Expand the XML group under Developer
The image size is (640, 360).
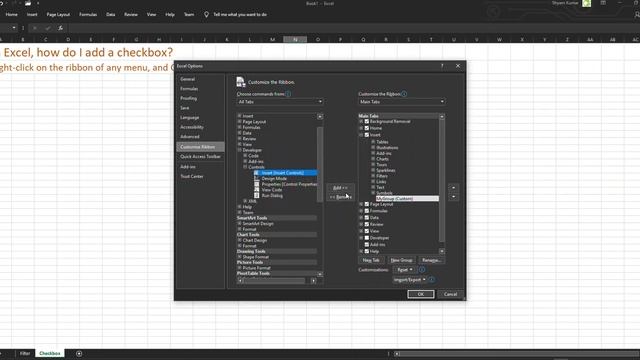(x=245, y=201)
